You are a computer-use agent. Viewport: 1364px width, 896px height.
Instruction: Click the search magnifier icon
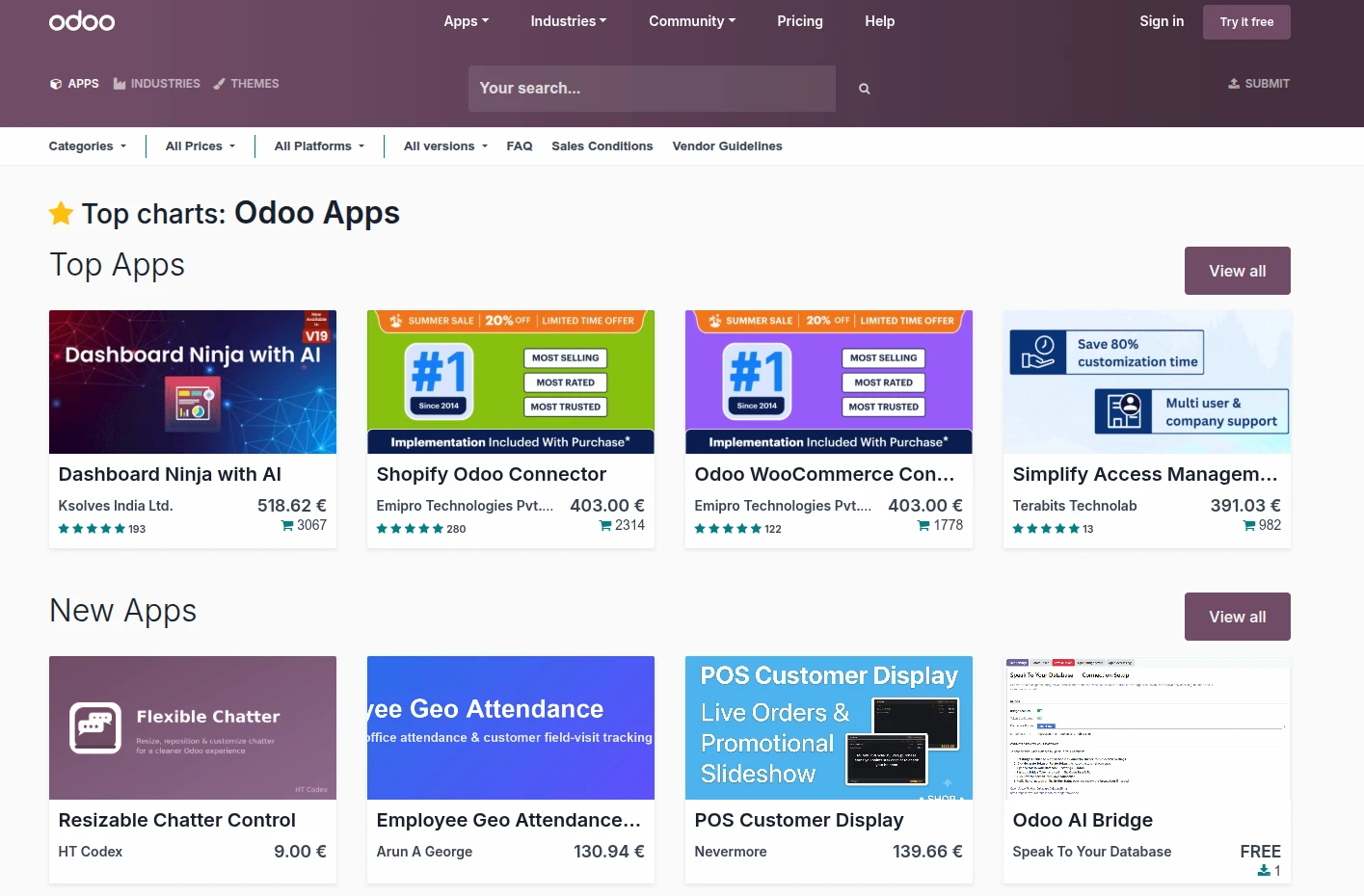coord(865,89)
